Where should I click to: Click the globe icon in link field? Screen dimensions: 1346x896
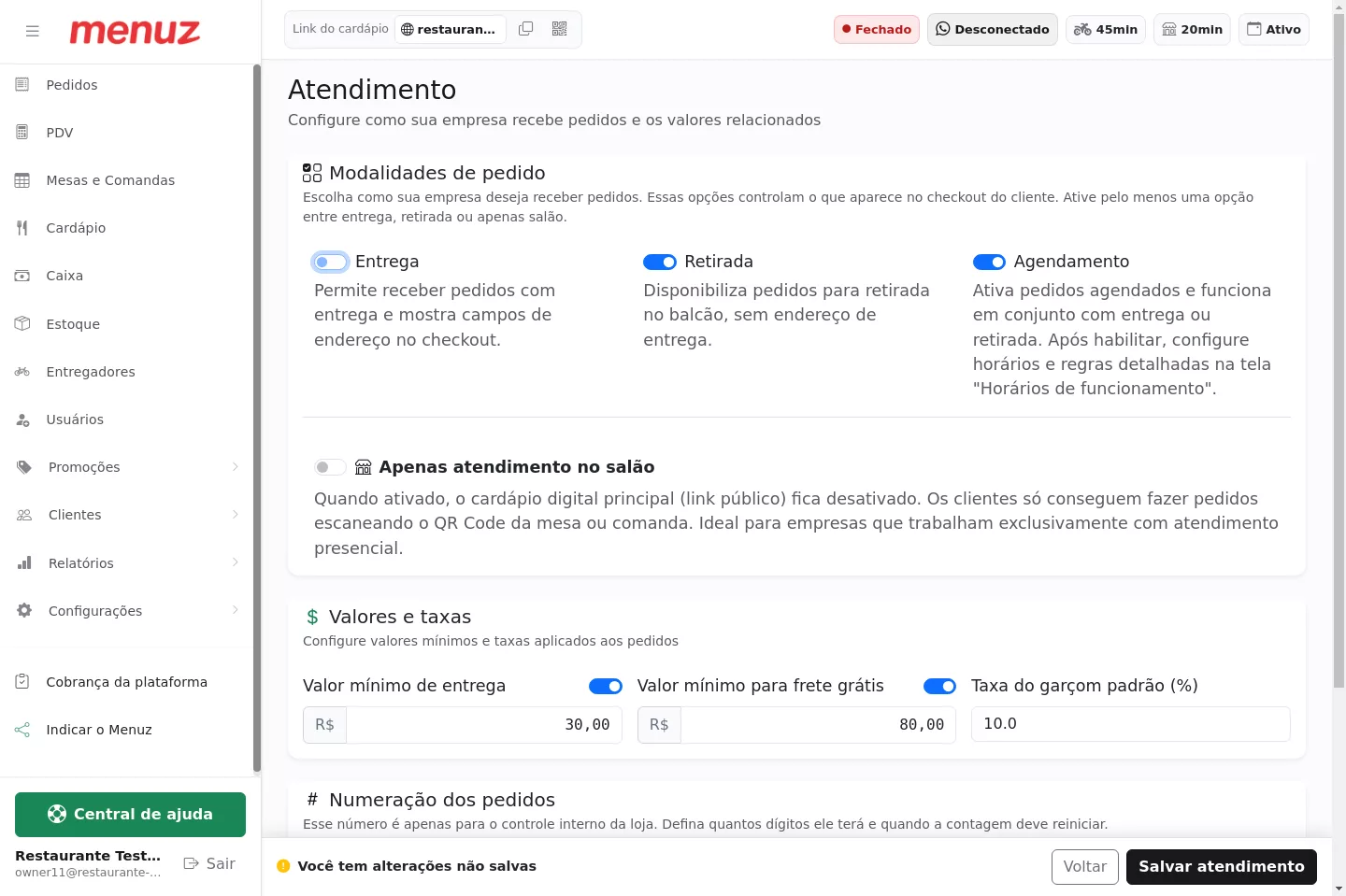pyautogui.click(x=408, y=29)
